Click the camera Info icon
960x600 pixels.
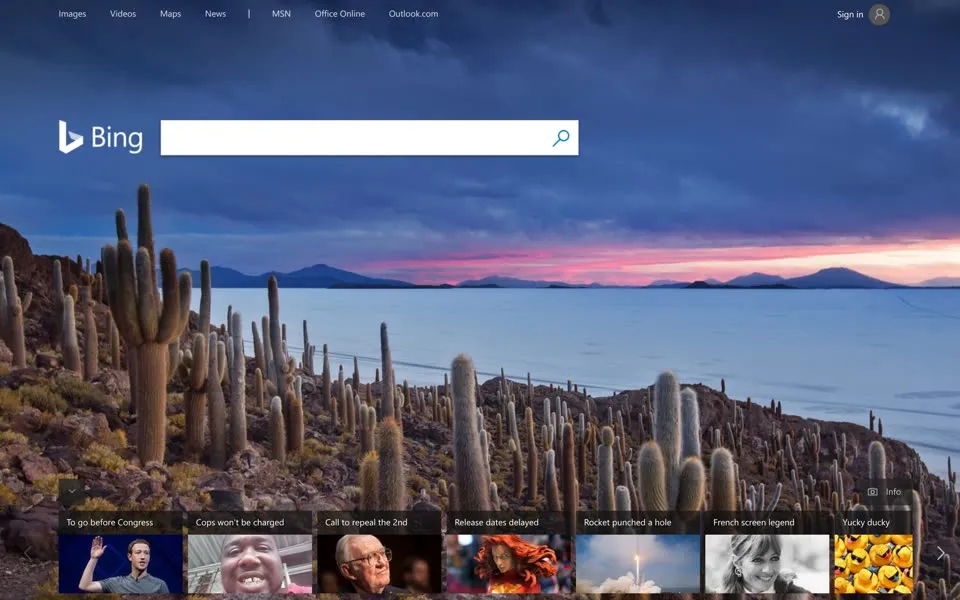(872, 492)
